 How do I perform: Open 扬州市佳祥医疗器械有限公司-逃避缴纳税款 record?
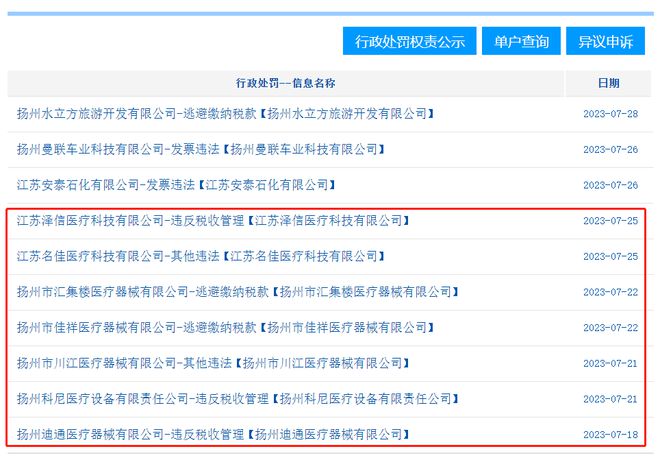point(225,327)
